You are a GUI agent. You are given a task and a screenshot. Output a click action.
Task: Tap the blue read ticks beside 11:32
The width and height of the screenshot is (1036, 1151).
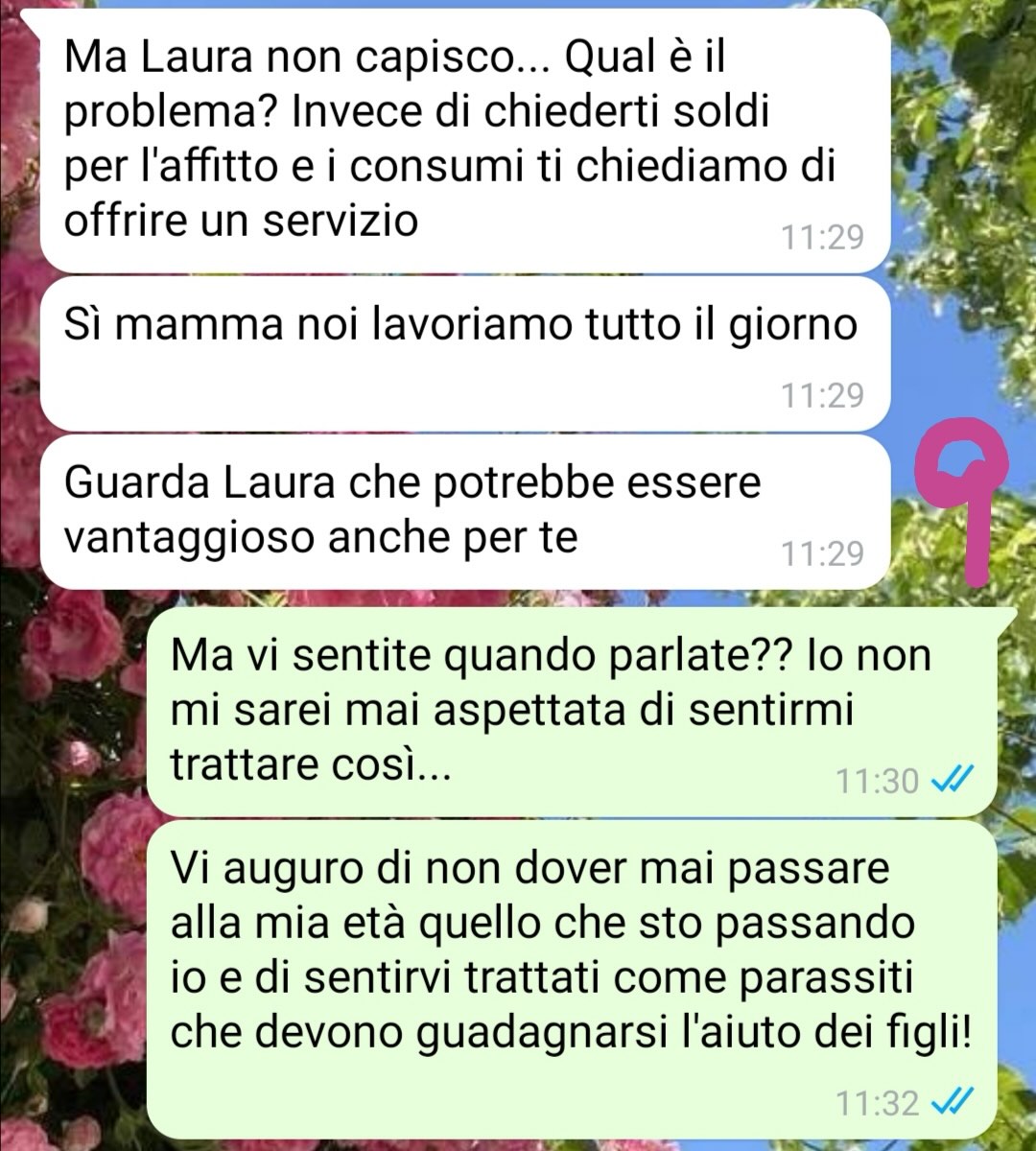pyautogui.click(x=954, y=1101)
